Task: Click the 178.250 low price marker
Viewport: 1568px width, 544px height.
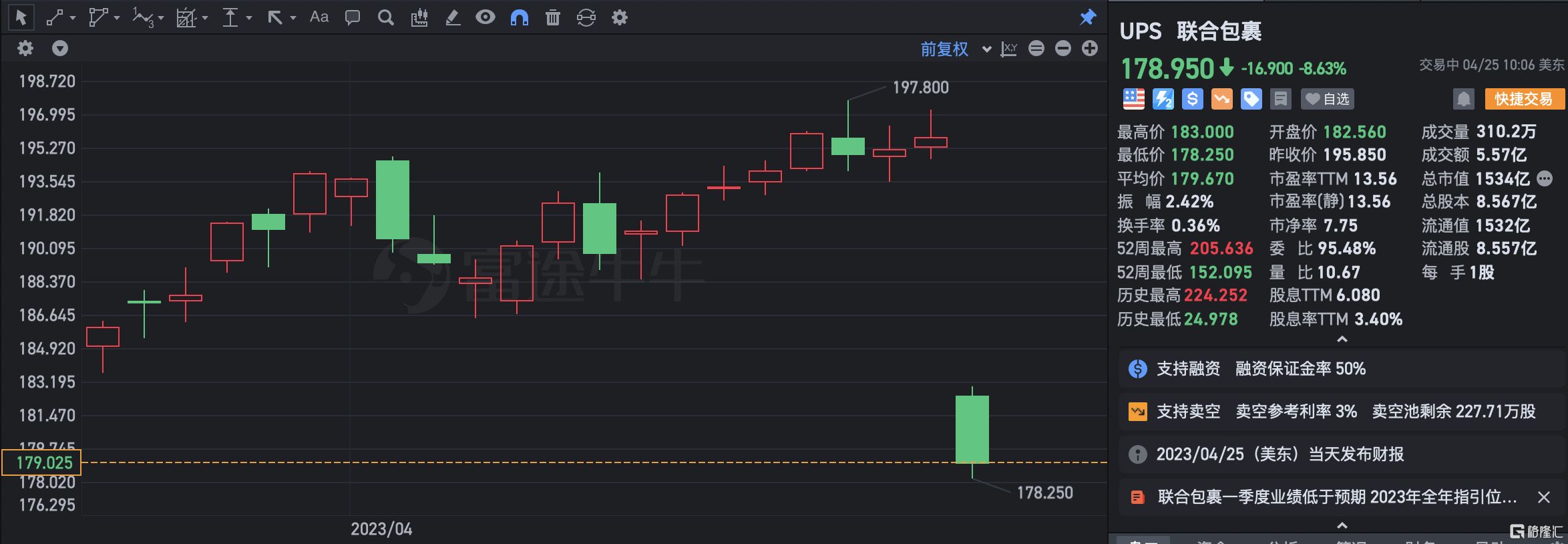Action: pyautogui.click(x=1045, y=493)
